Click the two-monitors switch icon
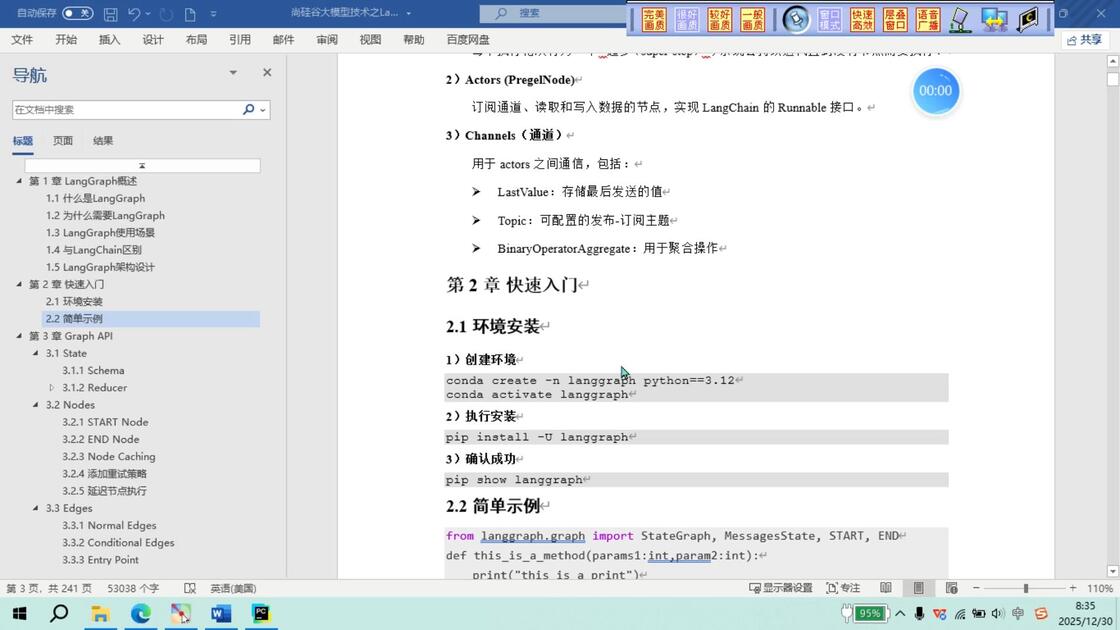The width and height of the screenshot is (1120, 630). pos(994,20)
